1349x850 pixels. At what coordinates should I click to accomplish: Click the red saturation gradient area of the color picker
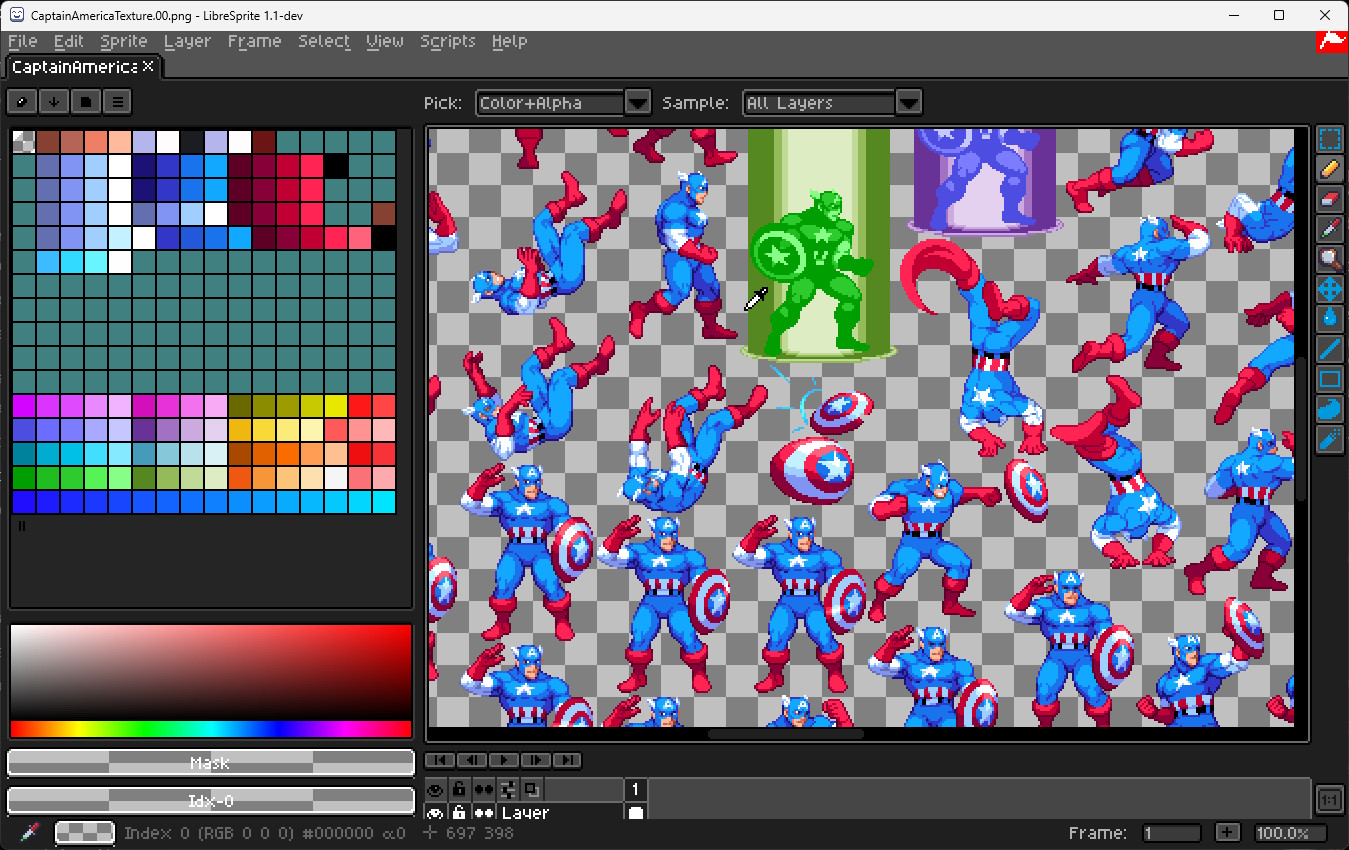[x=210, y=672]
